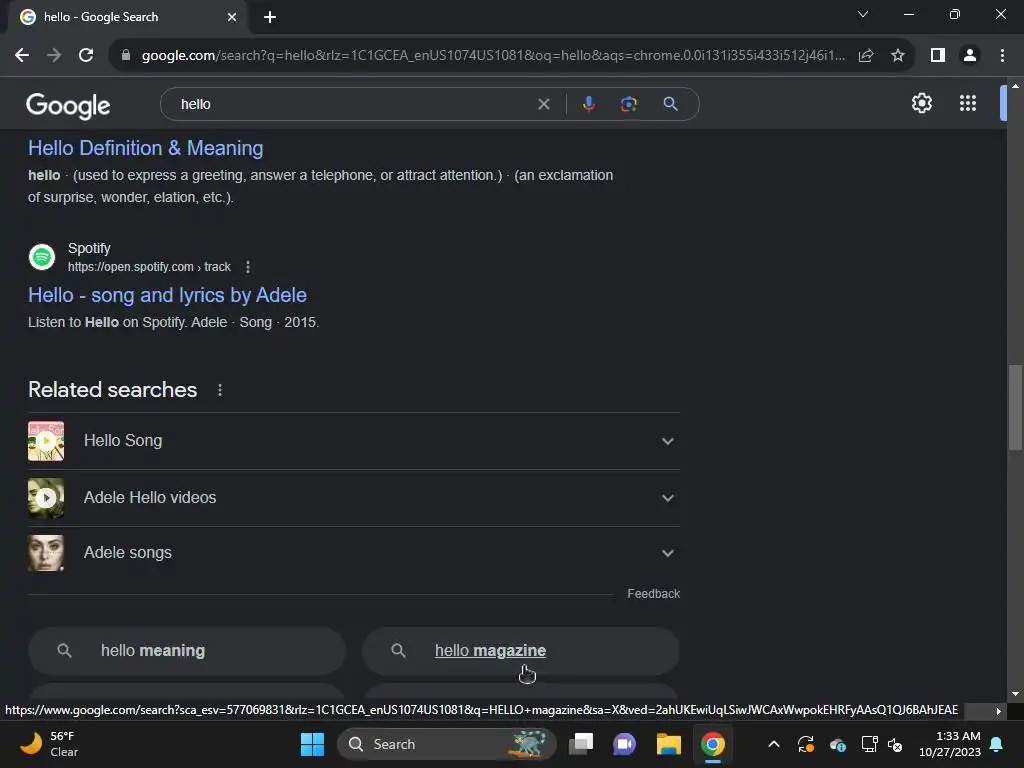Image resolution: width=1024 pixels, height=768 pixels.
Task: Click the Spotify site icon
Action: pyautogui.click(x=42, y=257)
